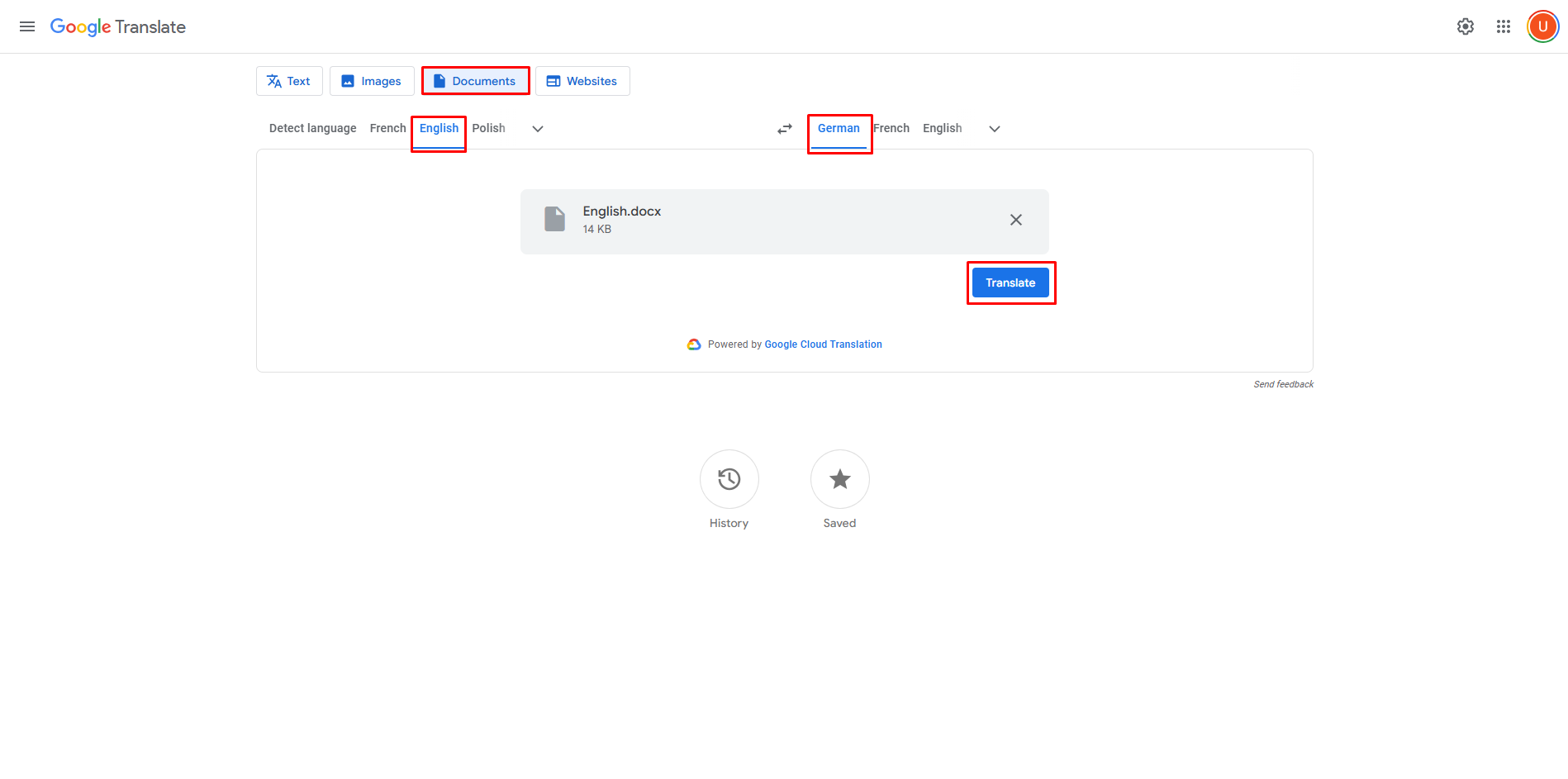Open translation History
This screenshot has height=779, width=1568.
[729, 479]
